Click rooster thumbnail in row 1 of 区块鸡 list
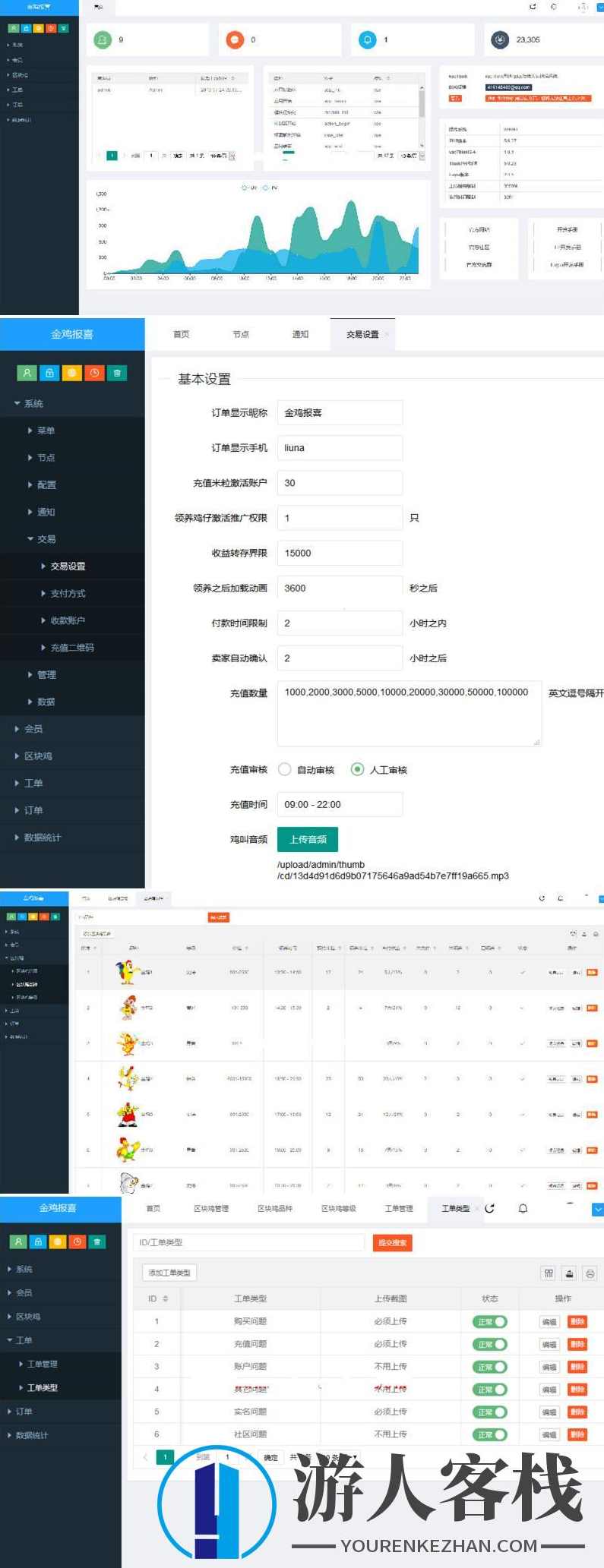 (126, 971)
